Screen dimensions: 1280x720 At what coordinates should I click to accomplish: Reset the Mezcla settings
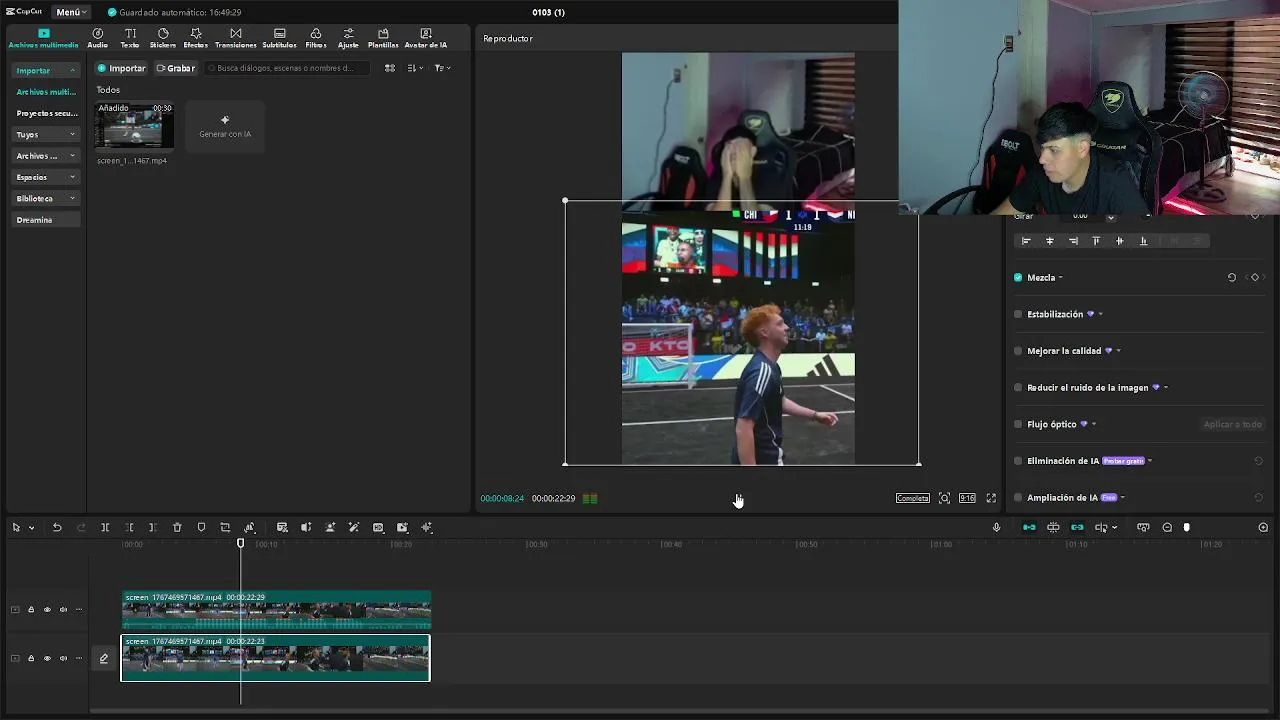click(1232, 277)
